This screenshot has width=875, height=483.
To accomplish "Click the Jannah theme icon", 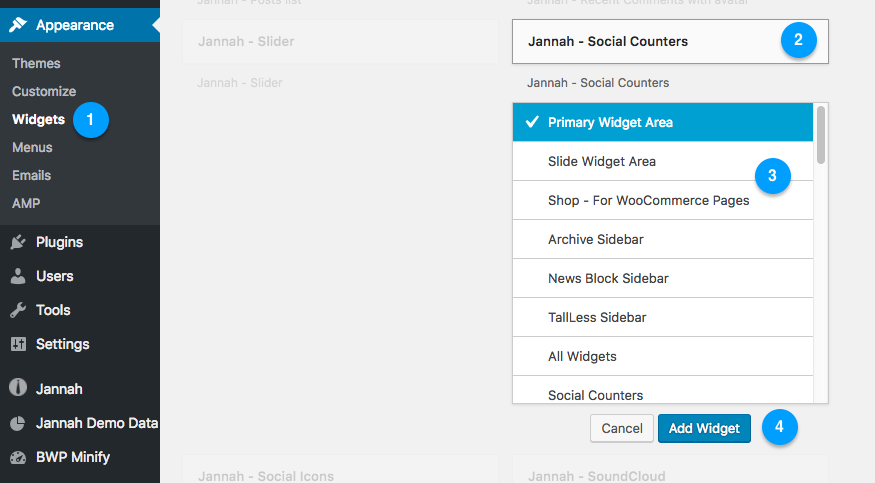I will (18, 387).
